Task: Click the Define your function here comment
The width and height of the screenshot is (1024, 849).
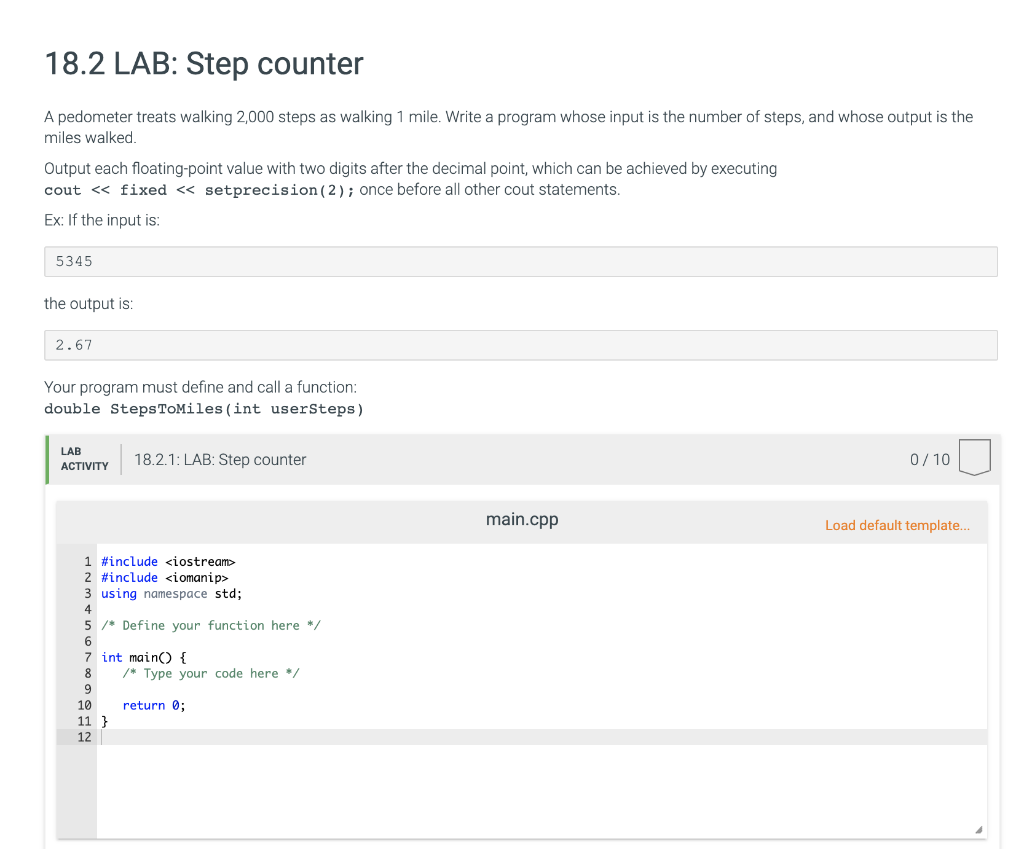Action: (210, 625)
